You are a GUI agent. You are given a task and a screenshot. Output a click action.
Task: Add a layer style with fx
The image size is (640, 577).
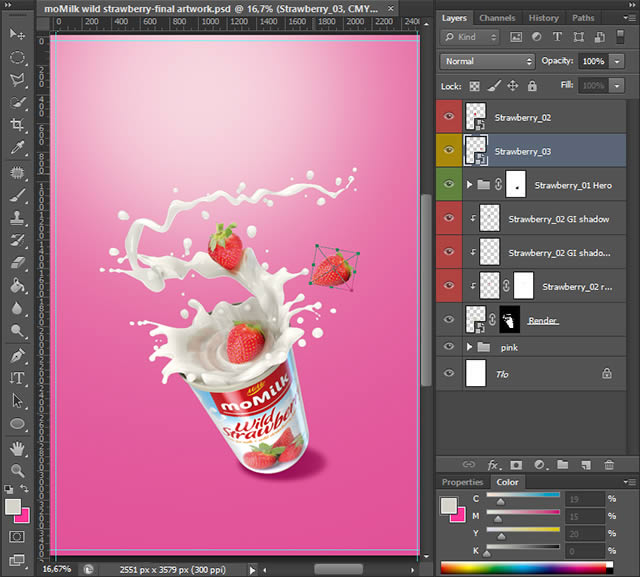pyautogui.click(x=493, y=465)
